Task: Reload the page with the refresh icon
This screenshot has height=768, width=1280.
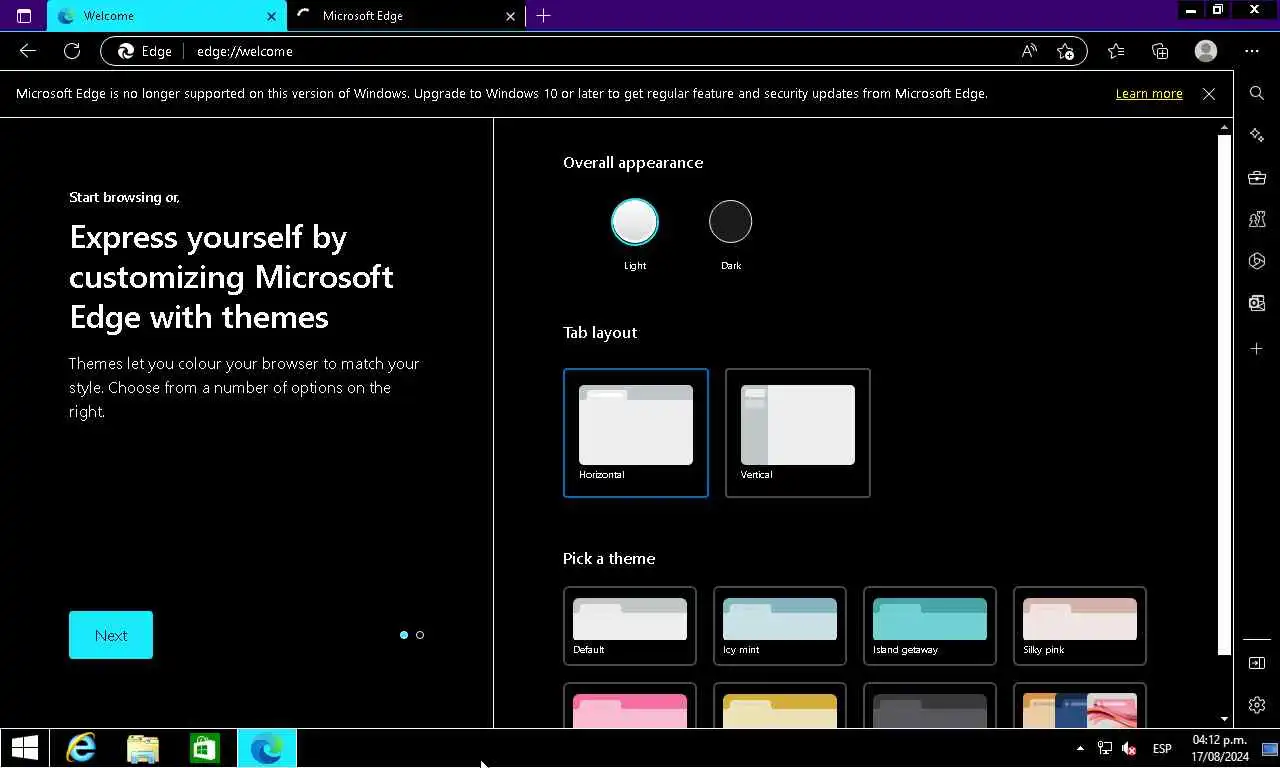Action: pos(72,51)
